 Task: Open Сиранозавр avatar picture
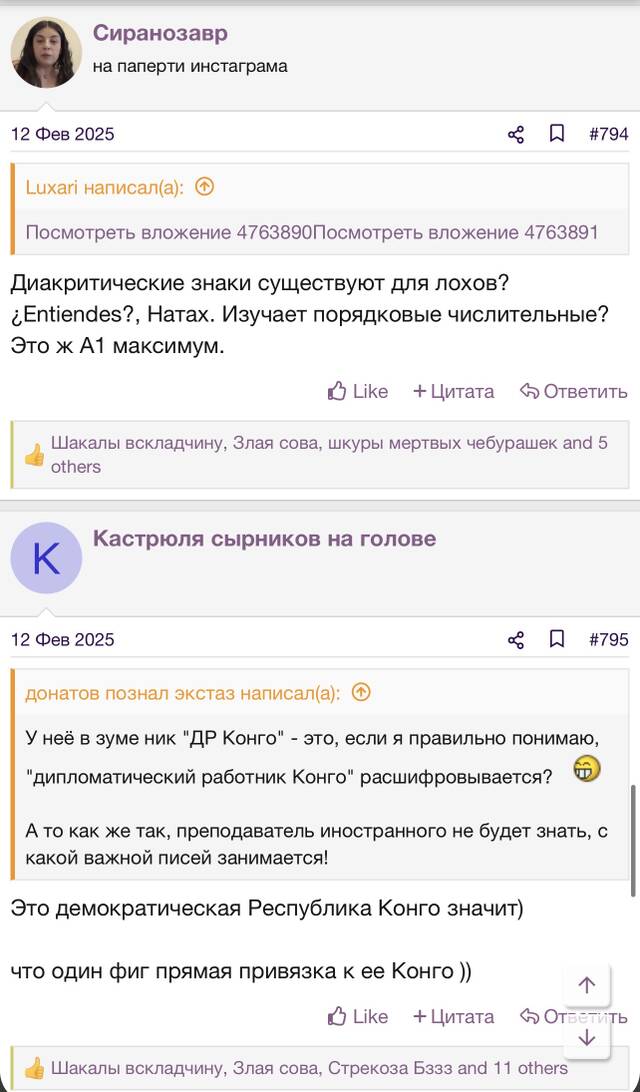(46, 52)
